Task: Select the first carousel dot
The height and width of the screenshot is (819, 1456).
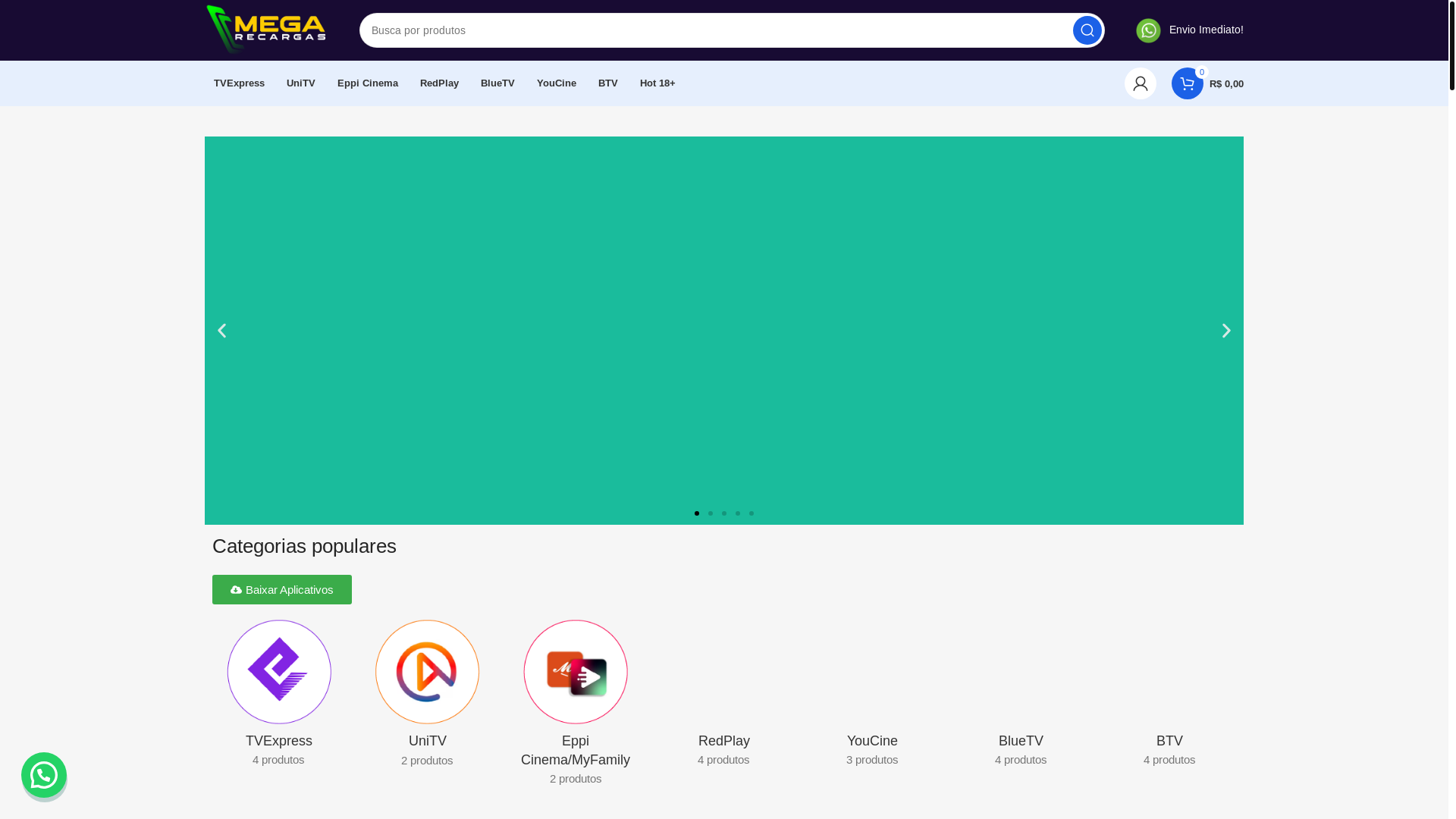Action: [x=697, y=513]
